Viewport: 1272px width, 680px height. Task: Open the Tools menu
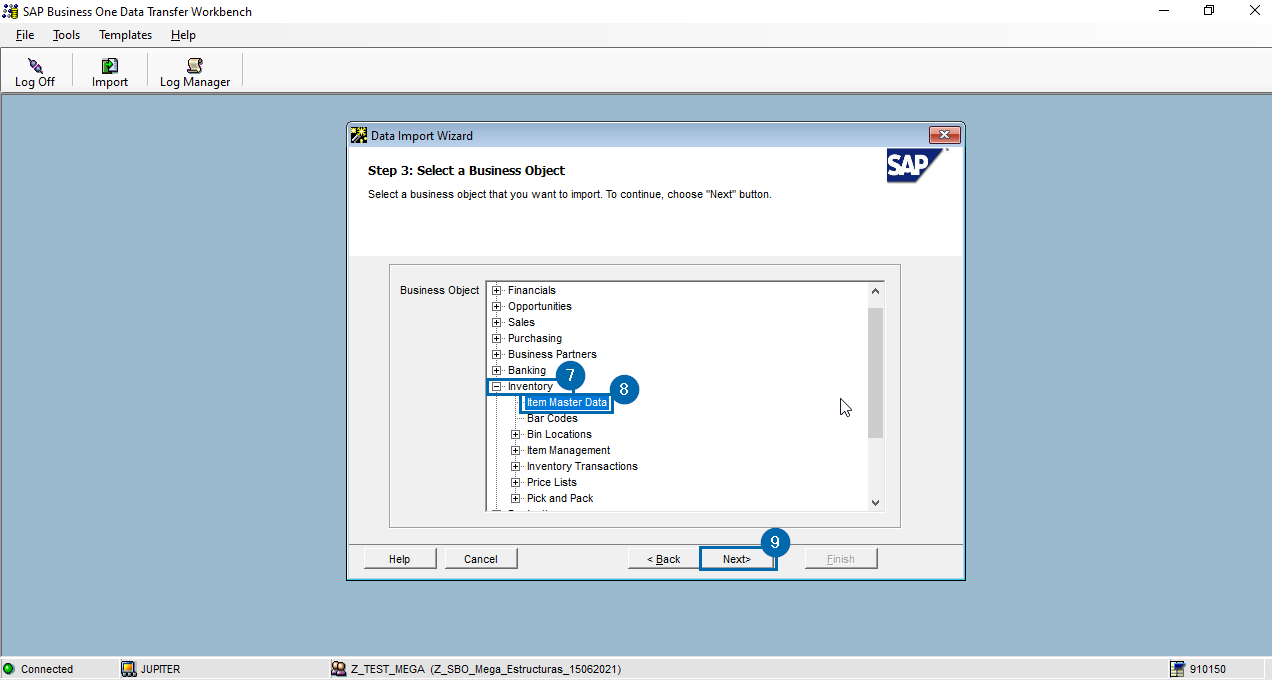(x=66, y=35)
